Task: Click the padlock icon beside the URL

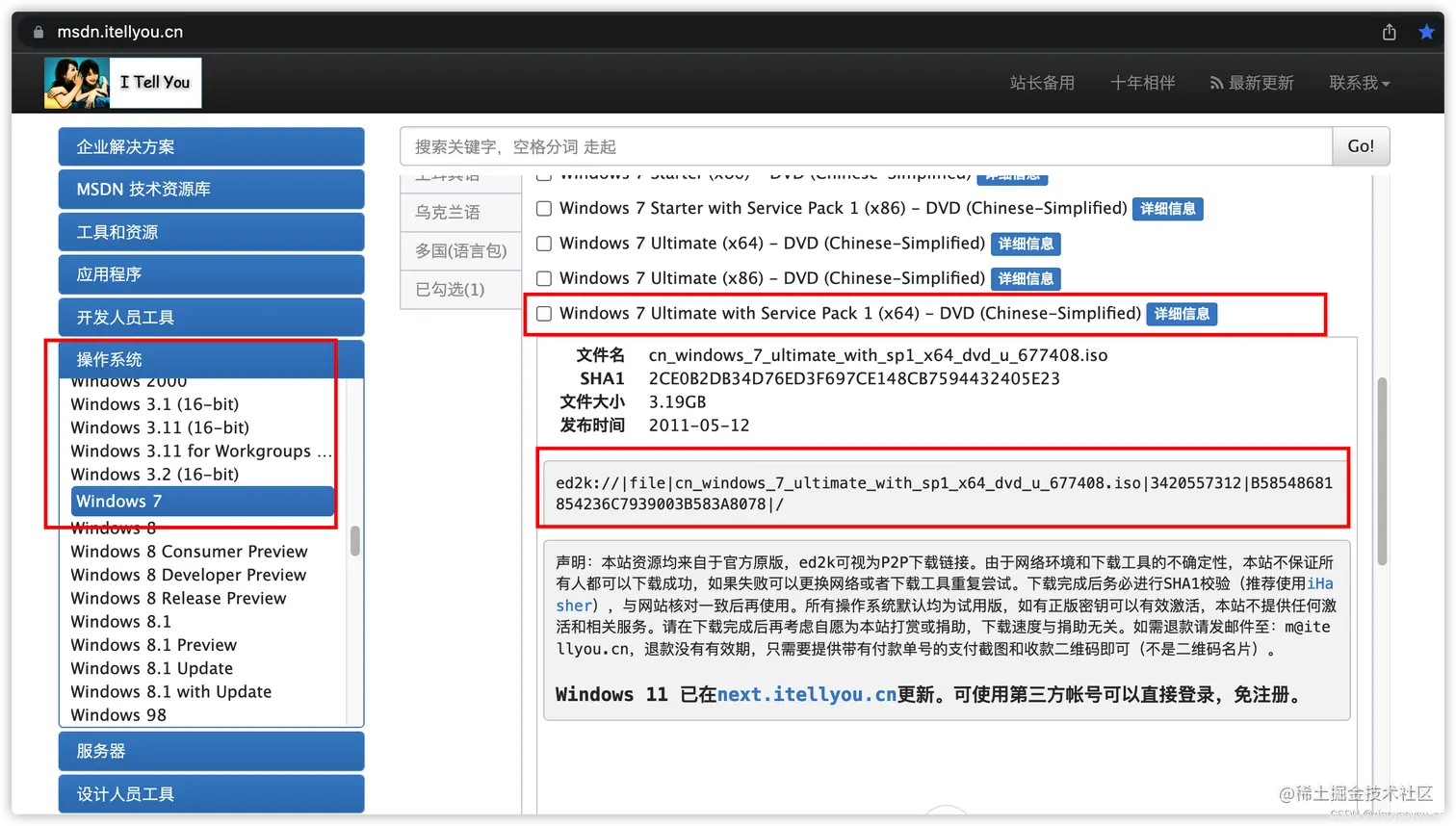Action: [x=39, y=32]
